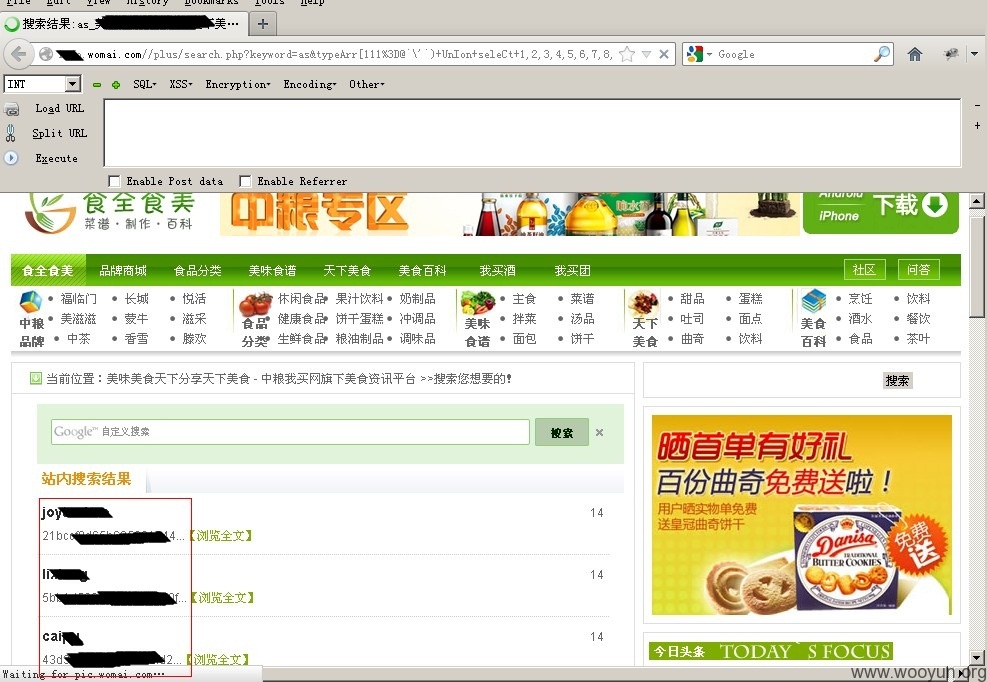Open the browser home page icon
The image size is (987, 682).
pyautogui.click(x=915, y=54)
